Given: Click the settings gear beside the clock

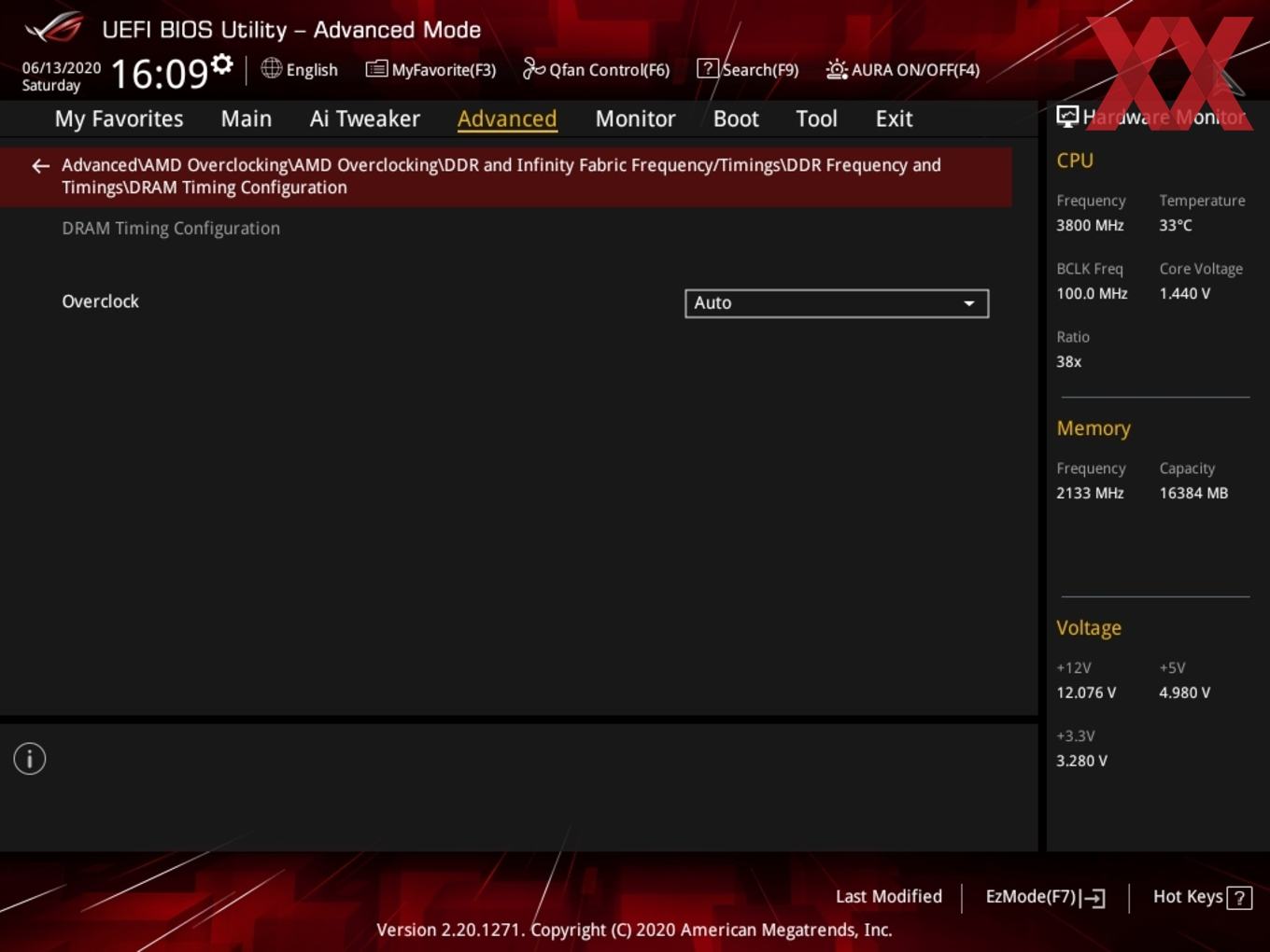Looking at the screenshot, I should [222, 63].
